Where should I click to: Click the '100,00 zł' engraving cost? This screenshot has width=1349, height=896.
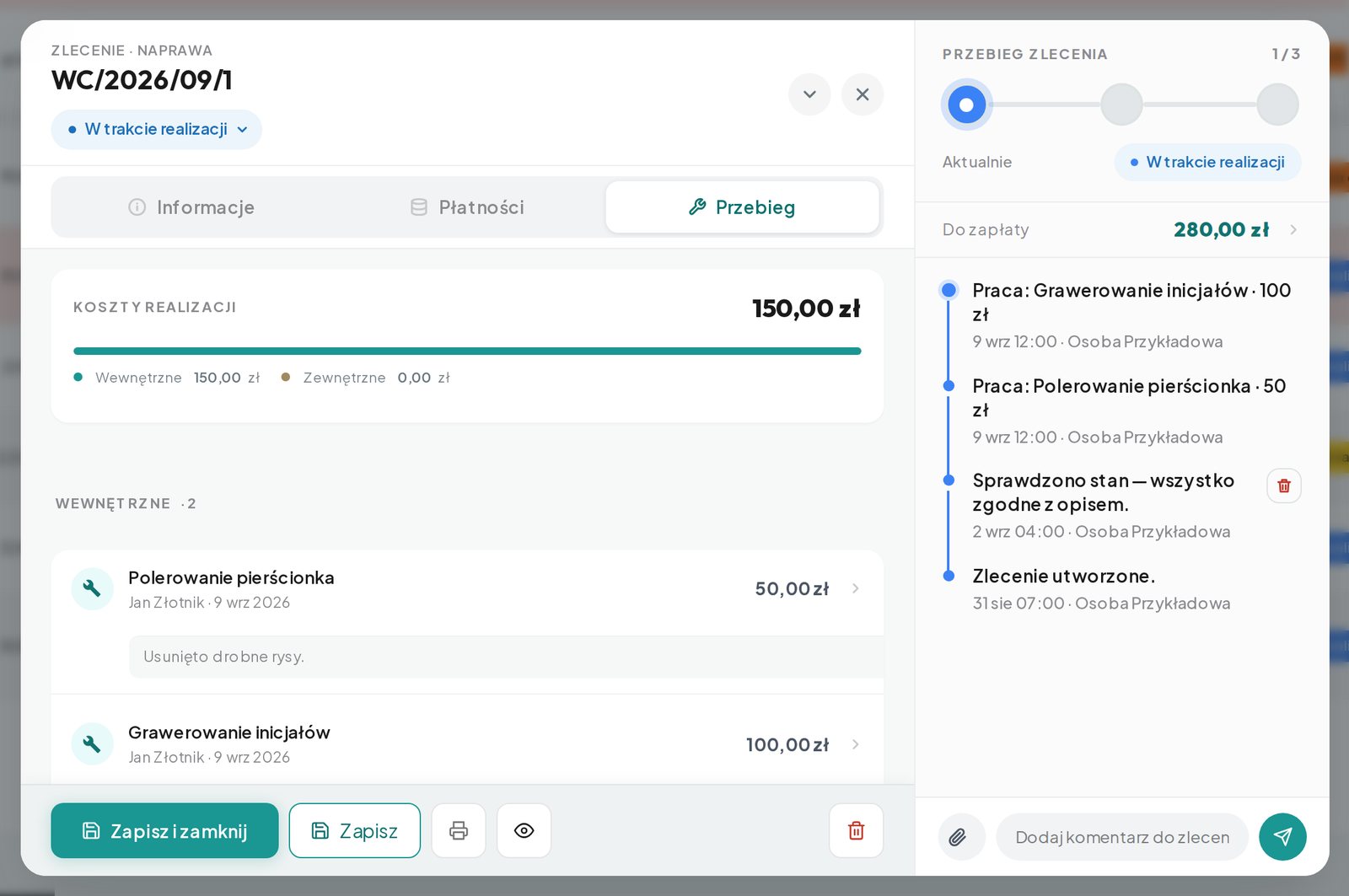pyautogui.click(x=787, y=744)
